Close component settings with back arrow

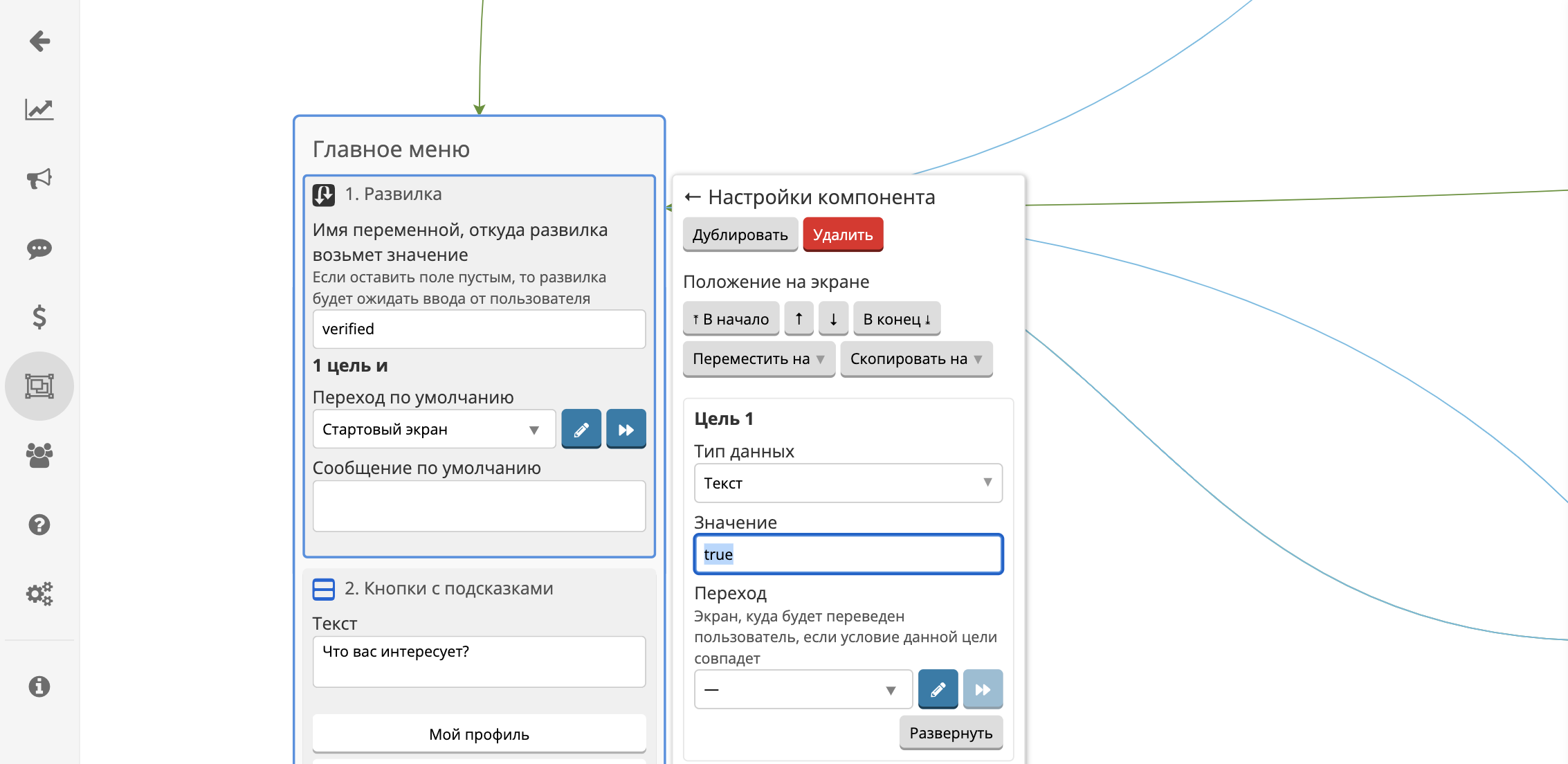point(692,197)
